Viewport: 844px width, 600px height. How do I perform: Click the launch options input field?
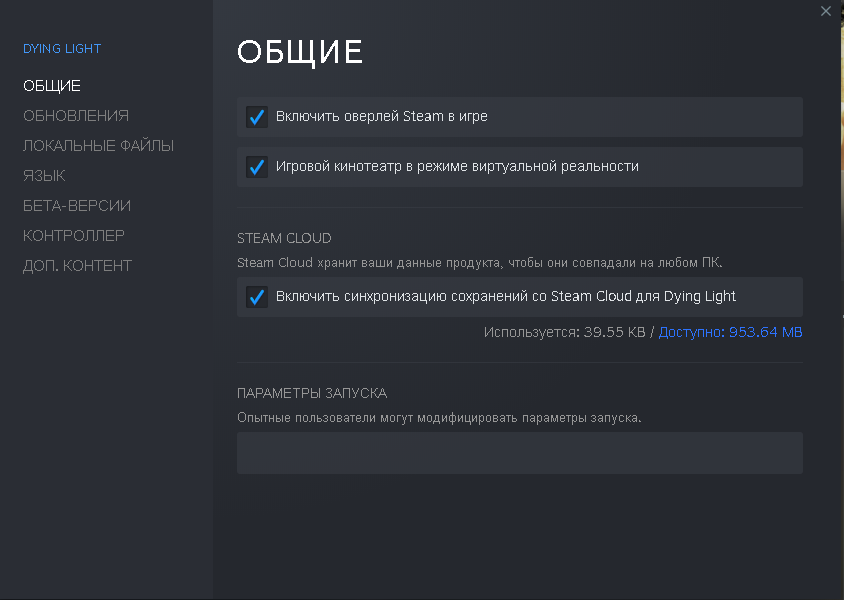coord(519,453)
